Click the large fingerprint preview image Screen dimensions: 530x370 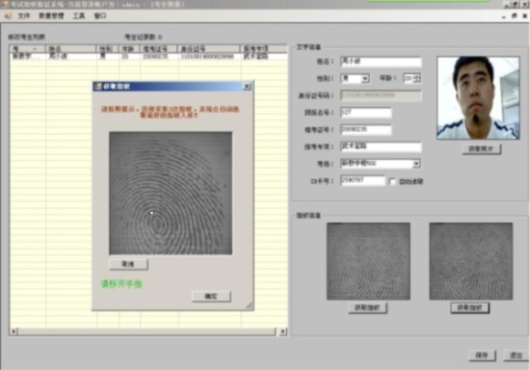(170, 193)
